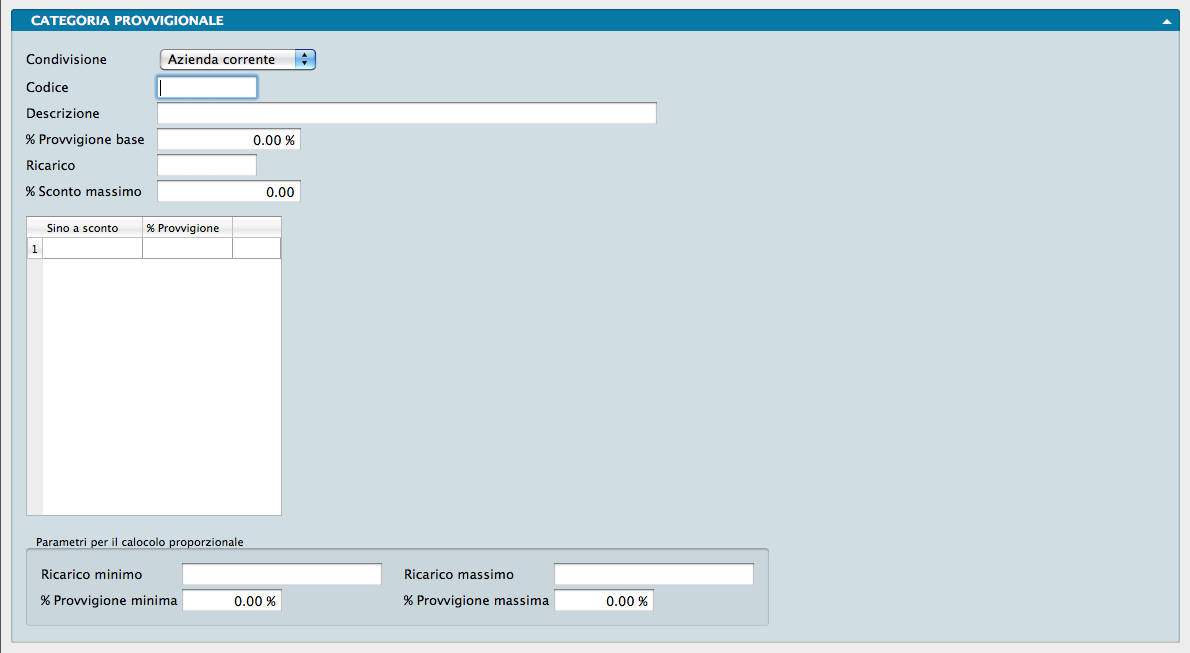This screenshot has width=1190, height=653.
Task: Click the Ricarico input field
Action: pyautogui.click(x=207, y=165)
